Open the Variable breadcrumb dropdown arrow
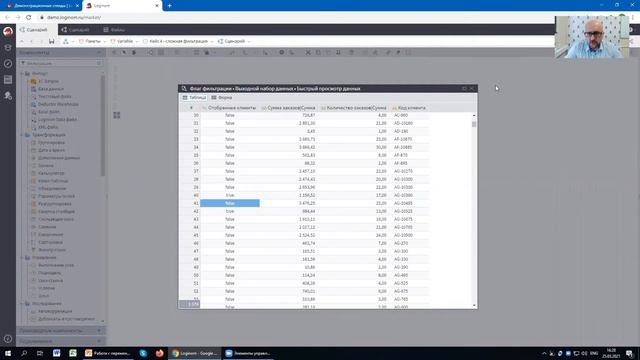 137,42
